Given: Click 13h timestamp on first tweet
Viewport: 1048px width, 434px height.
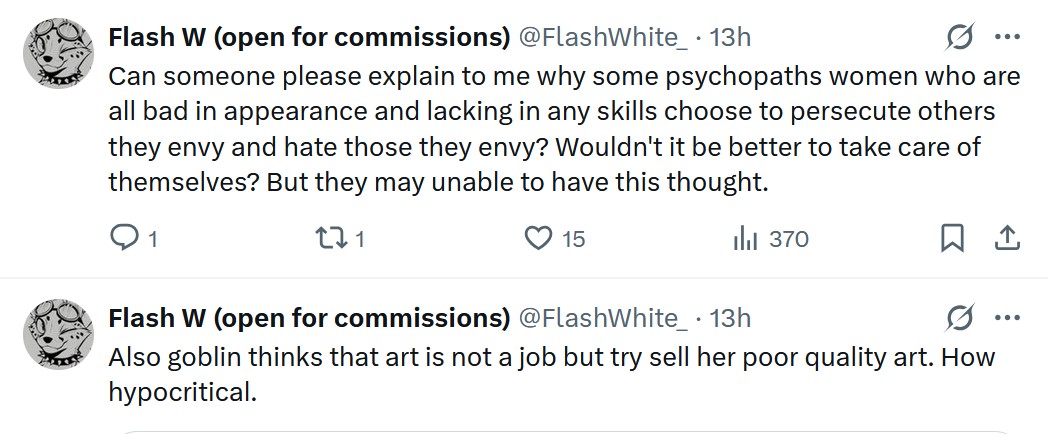Looking at the screenshot, I should point(730,38).
